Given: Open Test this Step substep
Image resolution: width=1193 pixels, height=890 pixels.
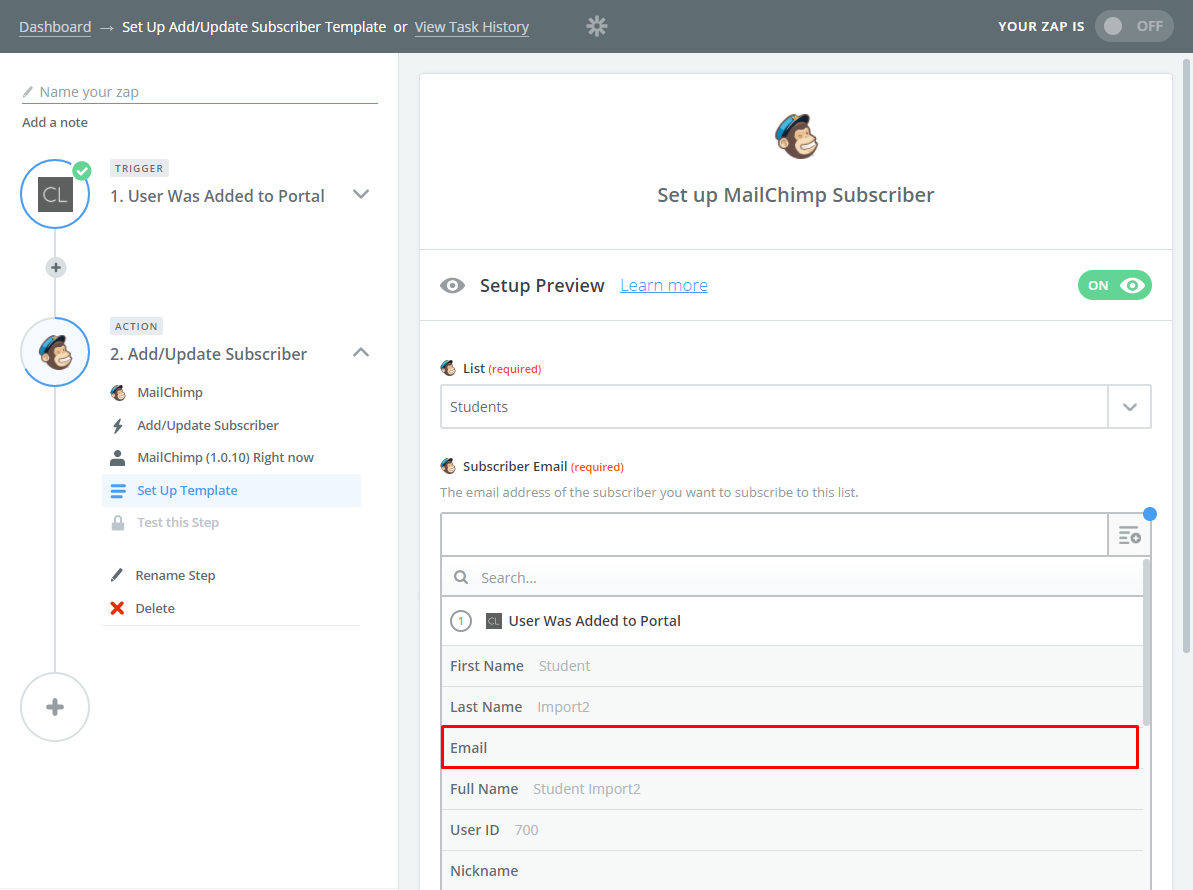Looking at the screenshot, I should pos(178,523).
